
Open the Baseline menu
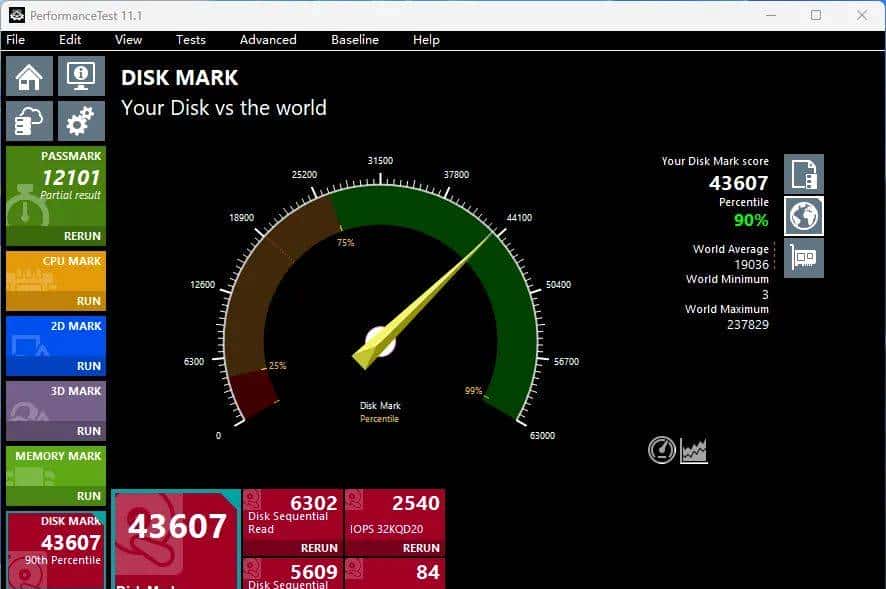point(355,40)
